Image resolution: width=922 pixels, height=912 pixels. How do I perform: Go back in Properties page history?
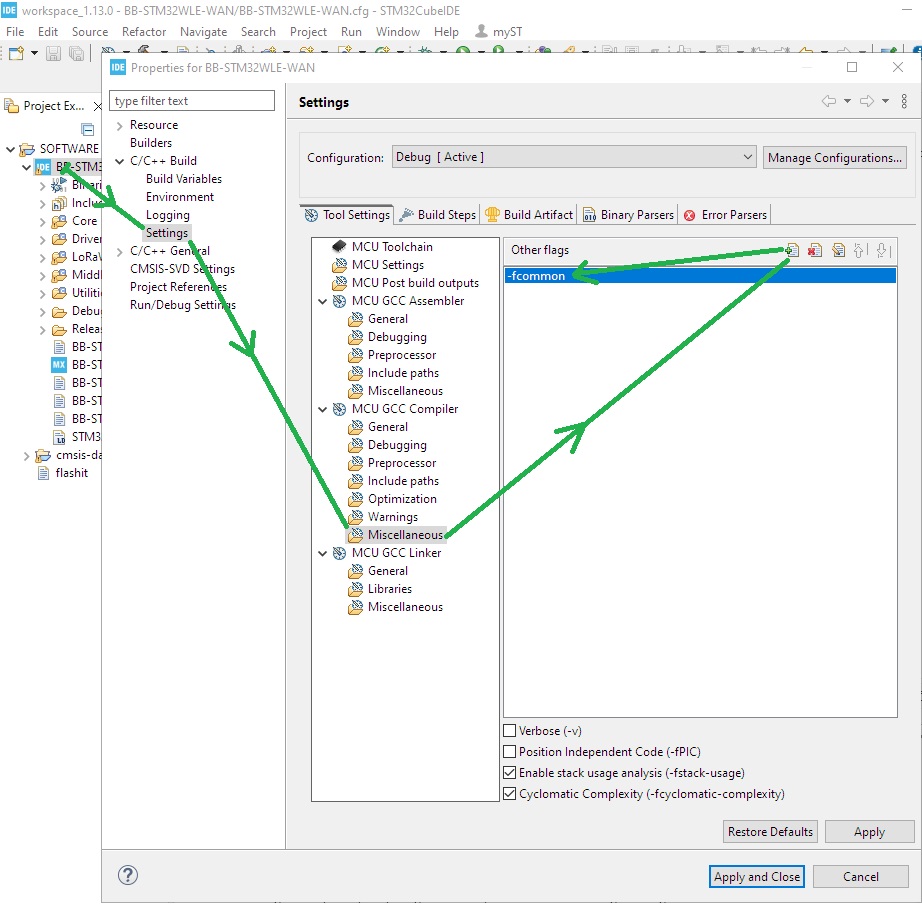(829, 101)
